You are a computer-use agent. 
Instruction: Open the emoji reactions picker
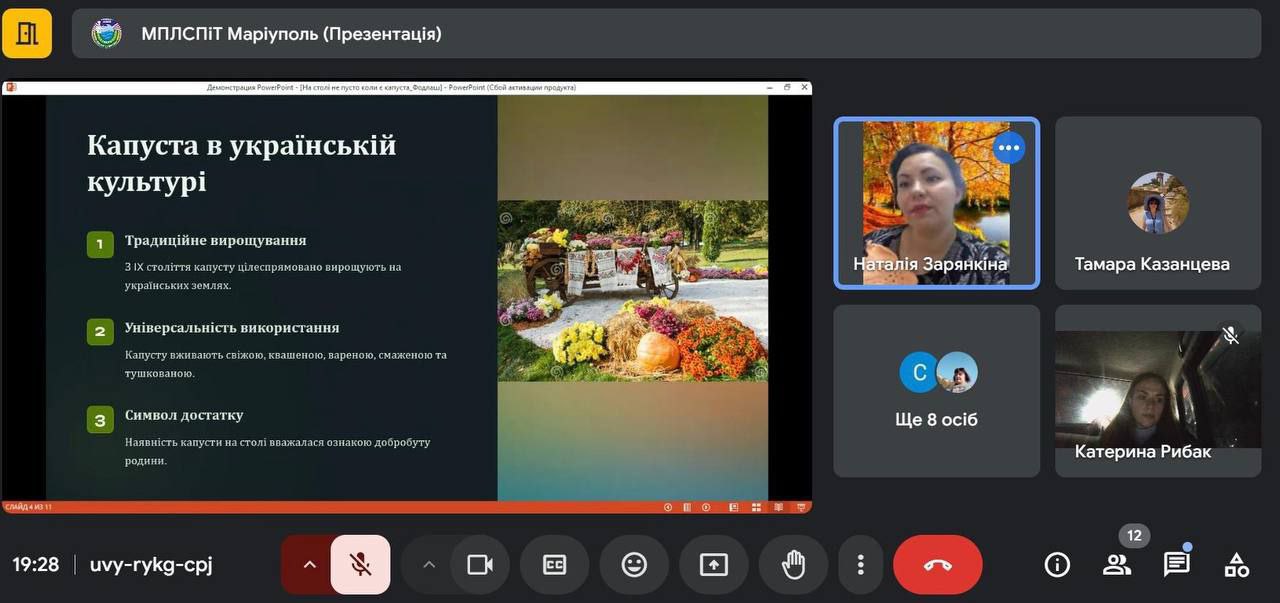634,565
